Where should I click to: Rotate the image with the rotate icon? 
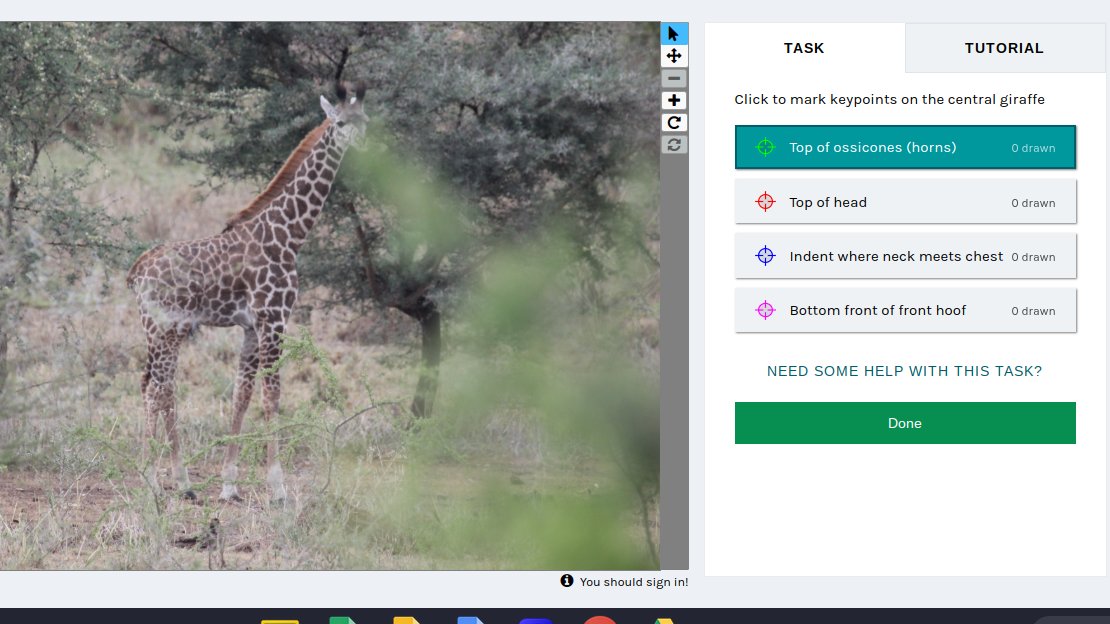click(x=673, y=123)
